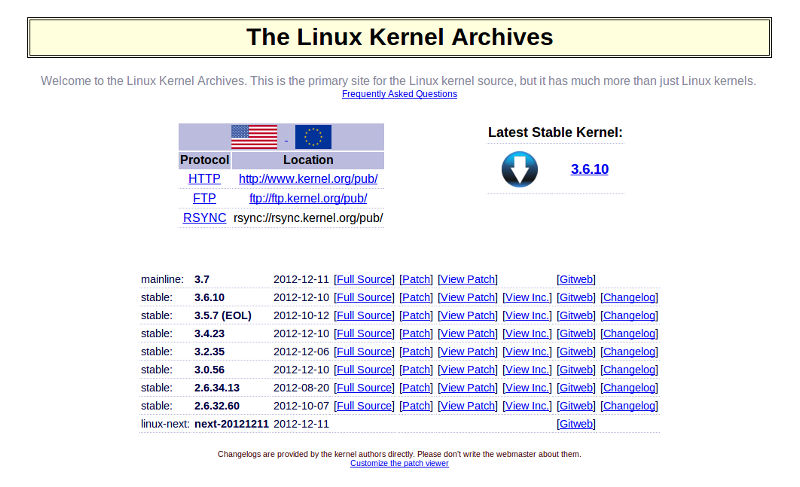Open View Patch for mainline 3.7

tap(468, 279)
